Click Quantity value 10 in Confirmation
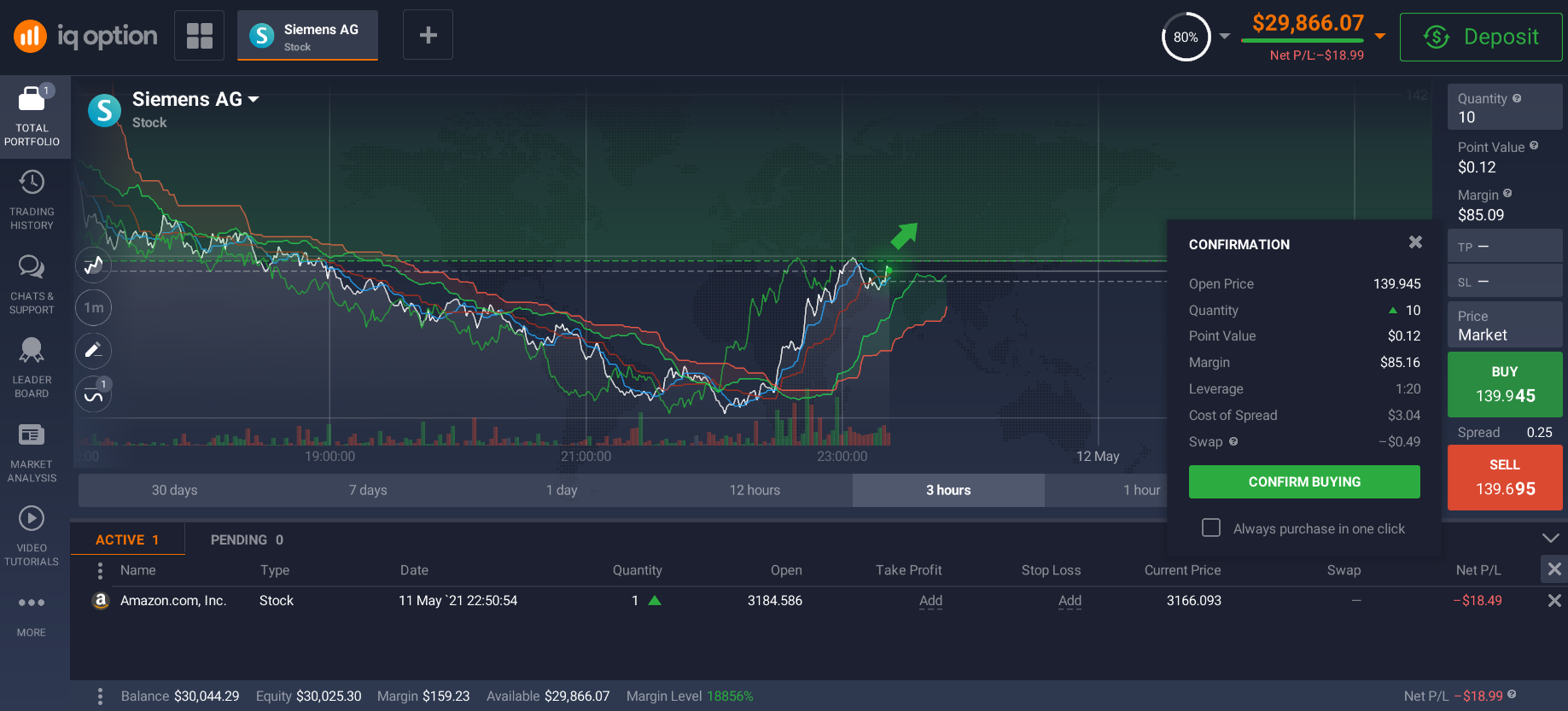Screen dimensions: 1568x711 point(1413,310)
